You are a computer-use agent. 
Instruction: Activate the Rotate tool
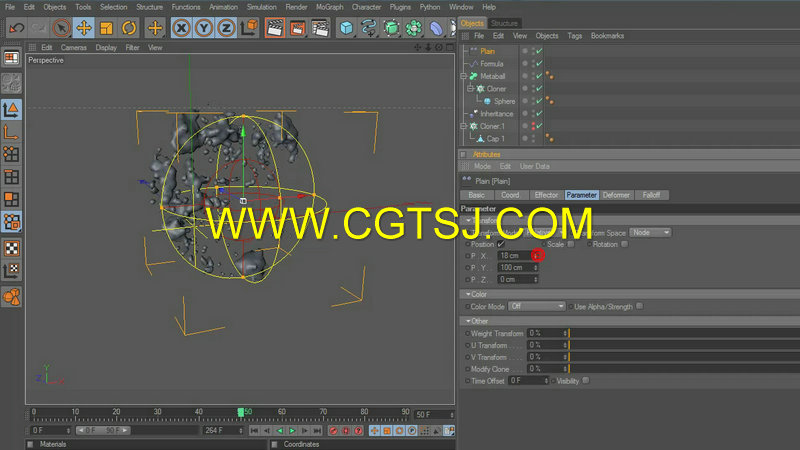[129, 28]
